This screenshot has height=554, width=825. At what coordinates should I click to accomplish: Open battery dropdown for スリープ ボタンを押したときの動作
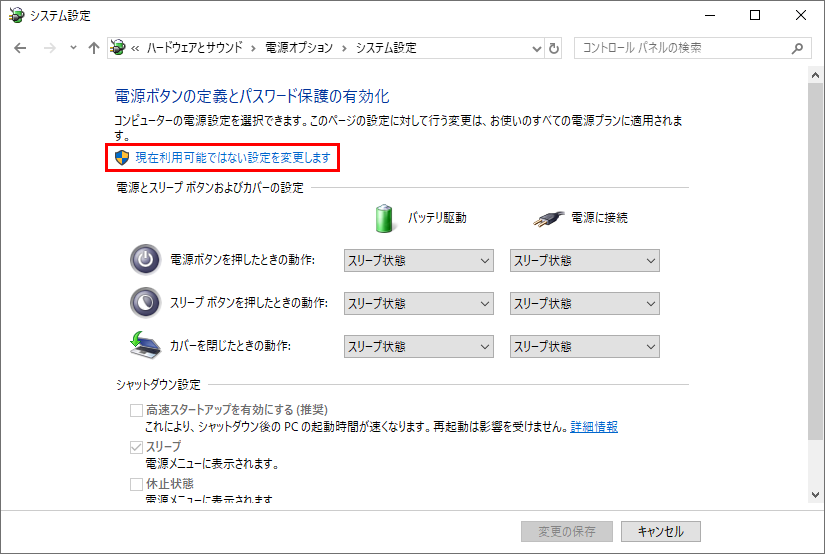coord(419,304)
